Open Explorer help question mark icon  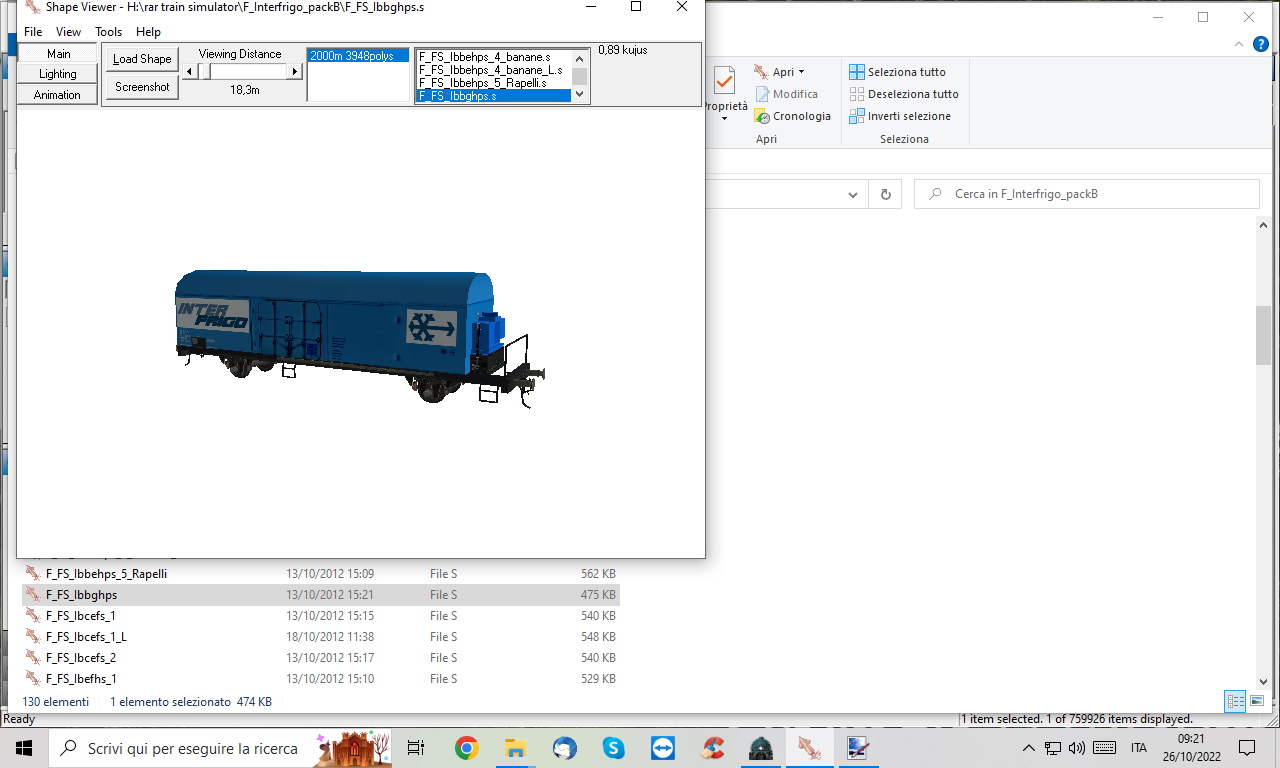click(1261, 44)
